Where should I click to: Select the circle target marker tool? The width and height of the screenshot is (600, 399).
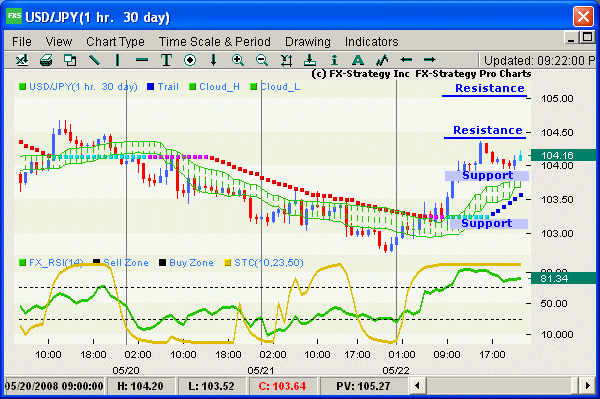(190, 60)
